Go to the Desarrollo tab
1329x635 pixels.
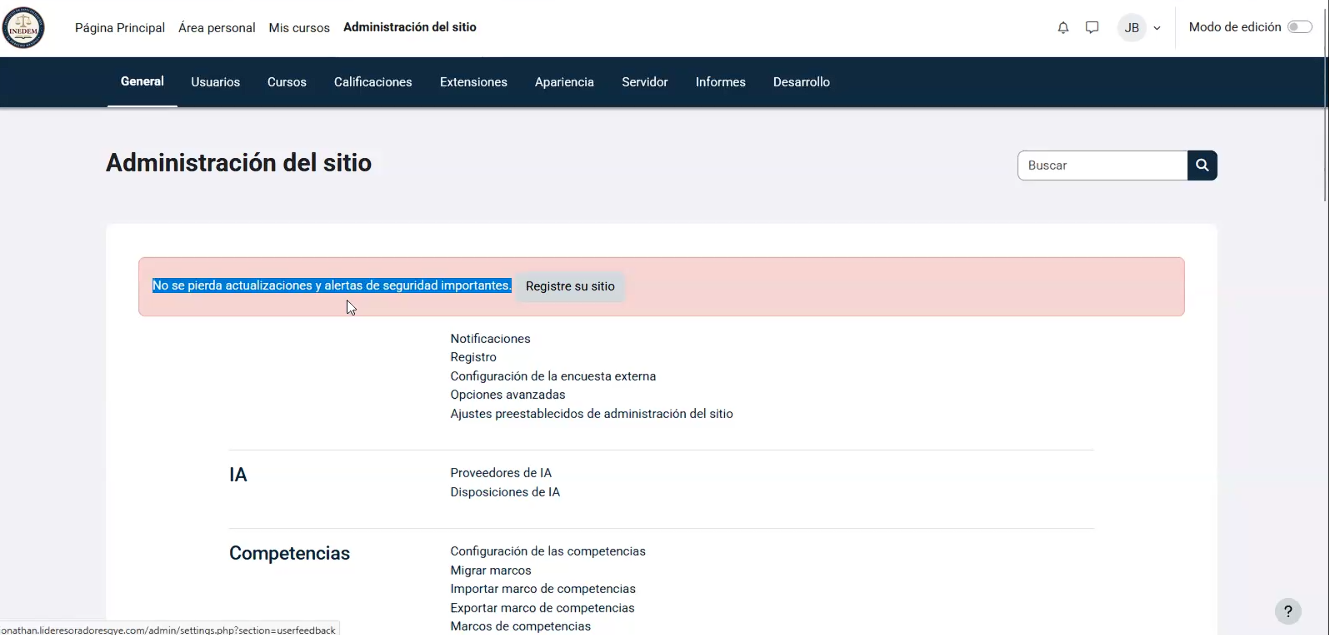801,82
